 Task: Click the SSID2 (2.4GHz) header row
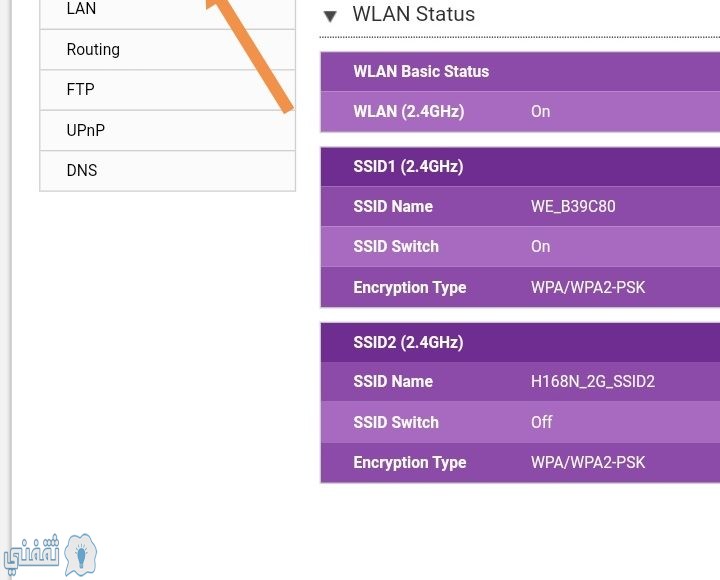coord(520,342)
